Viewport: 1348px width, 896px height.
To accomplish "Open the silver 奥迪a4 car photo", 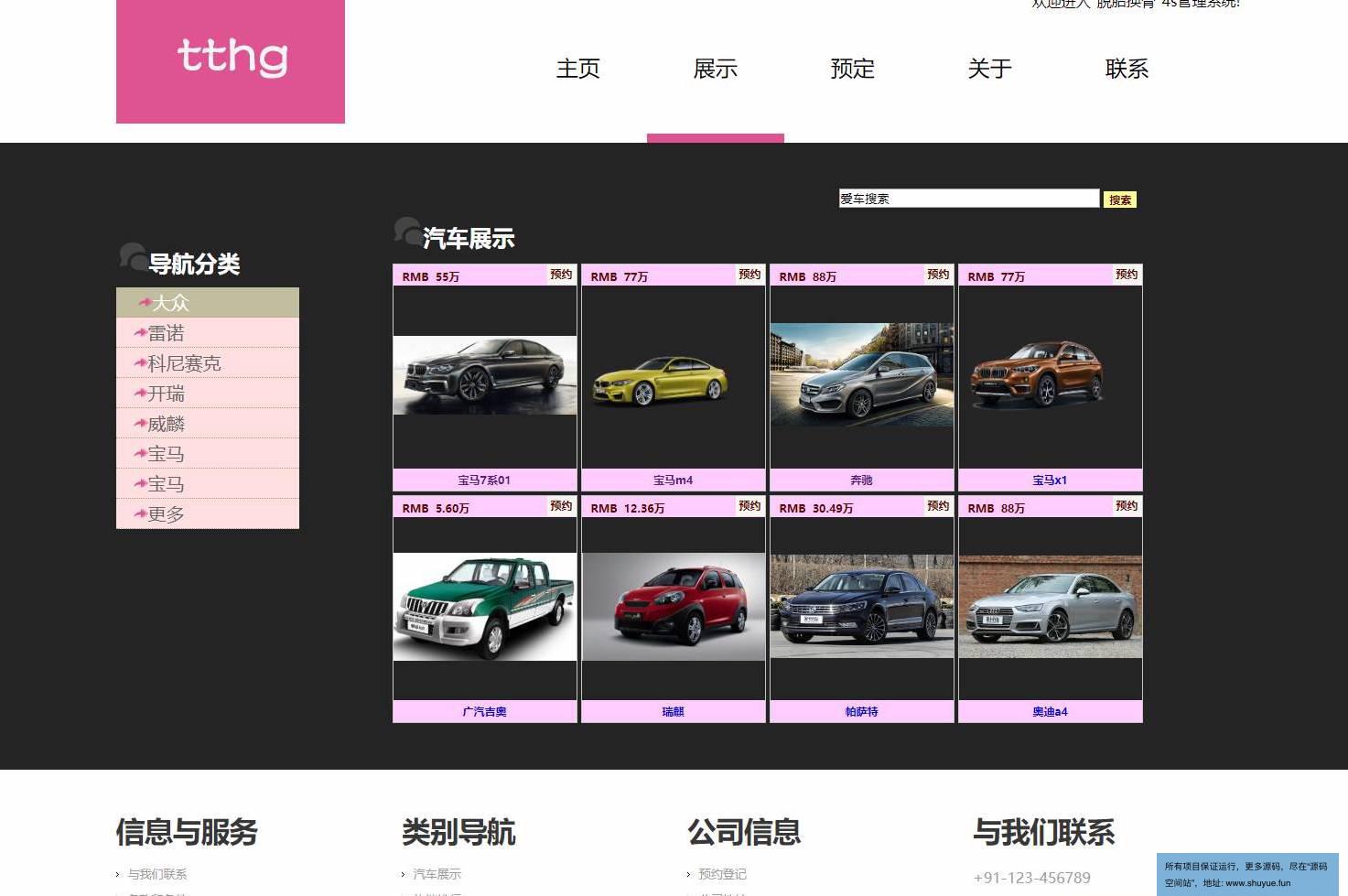I will (1051, 606).
